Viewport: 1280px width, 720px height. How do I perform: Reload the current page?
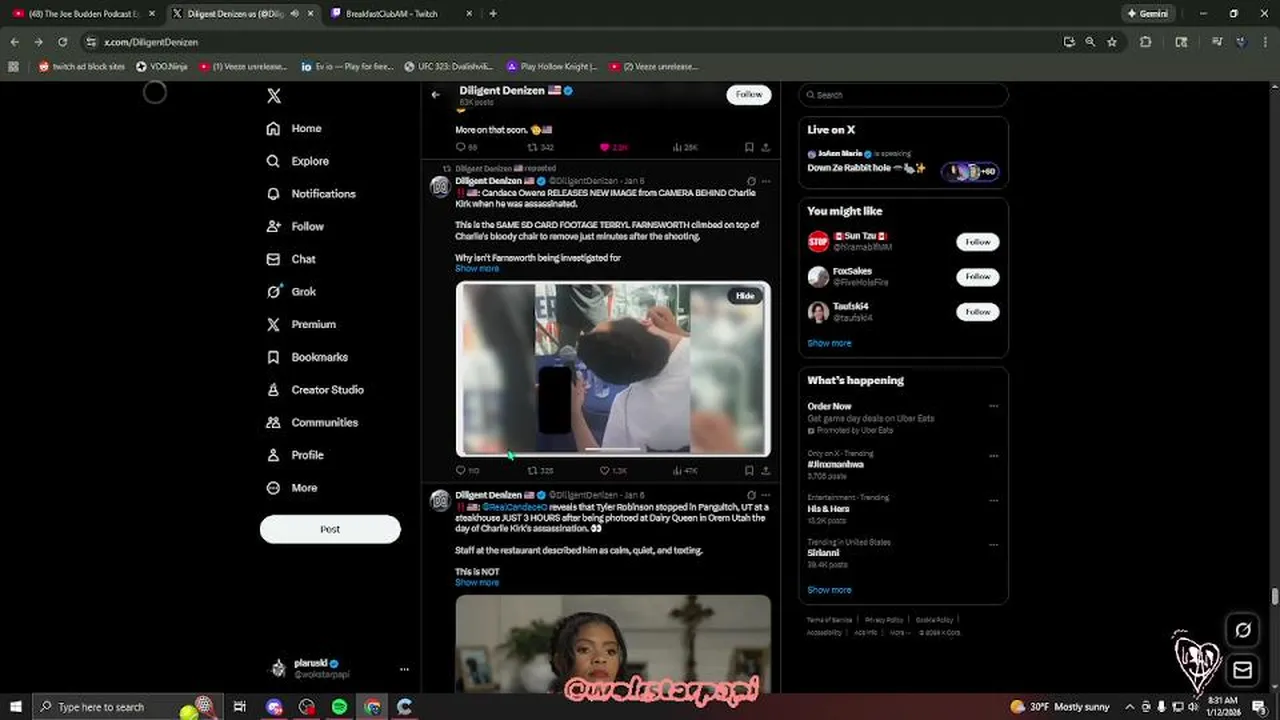62,42
